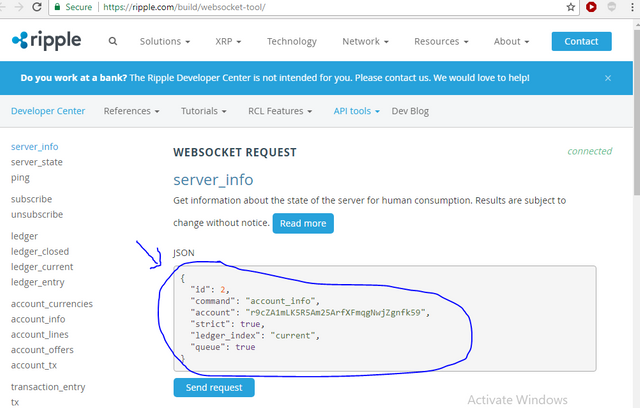The image size is (640, 408).
Task: Select the ledger command
Action: [x=24, y=236]
